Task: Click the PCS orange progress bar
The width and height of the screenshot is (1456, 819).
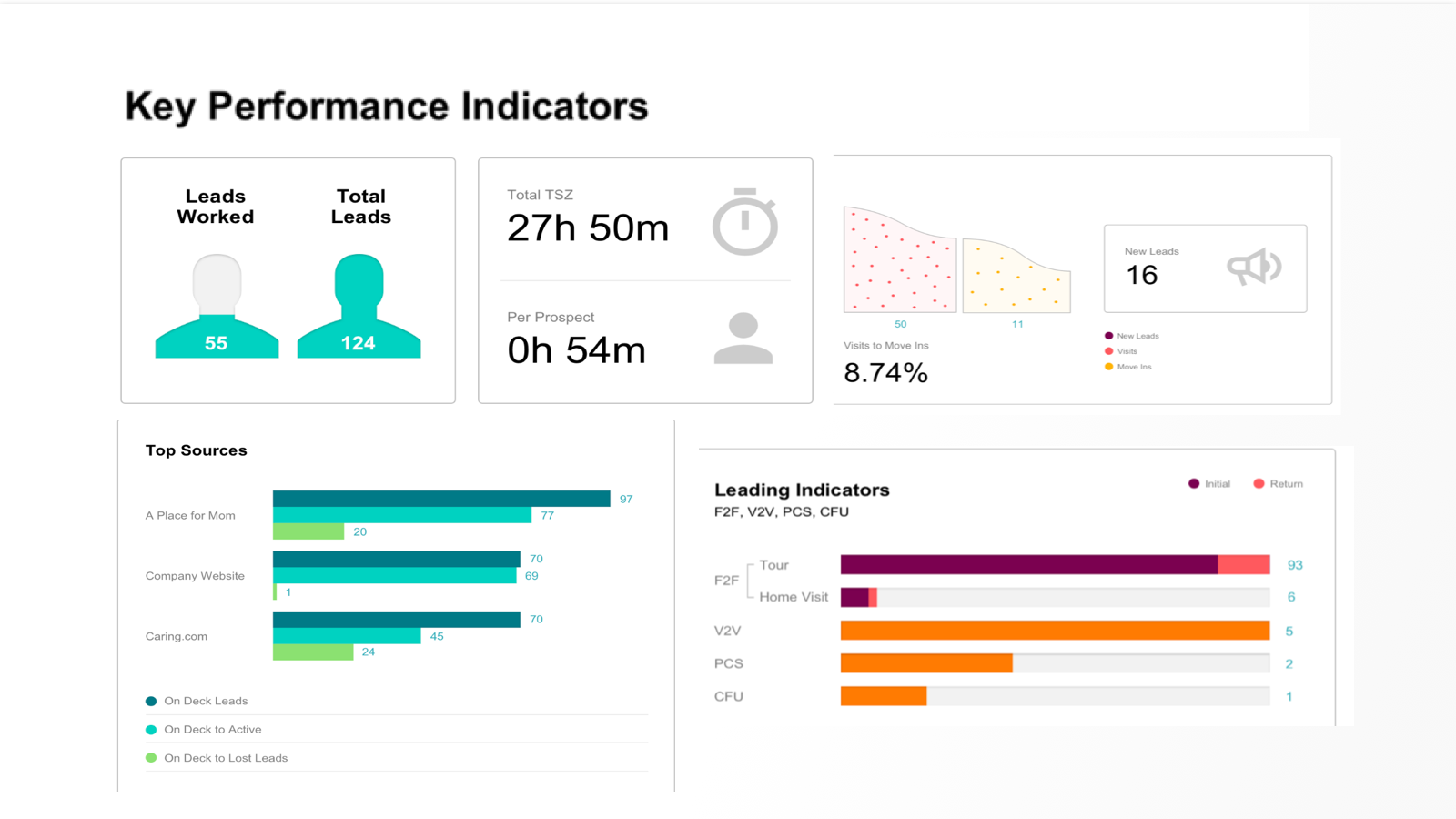Action: pyautogui.click(x=926, y=663)
